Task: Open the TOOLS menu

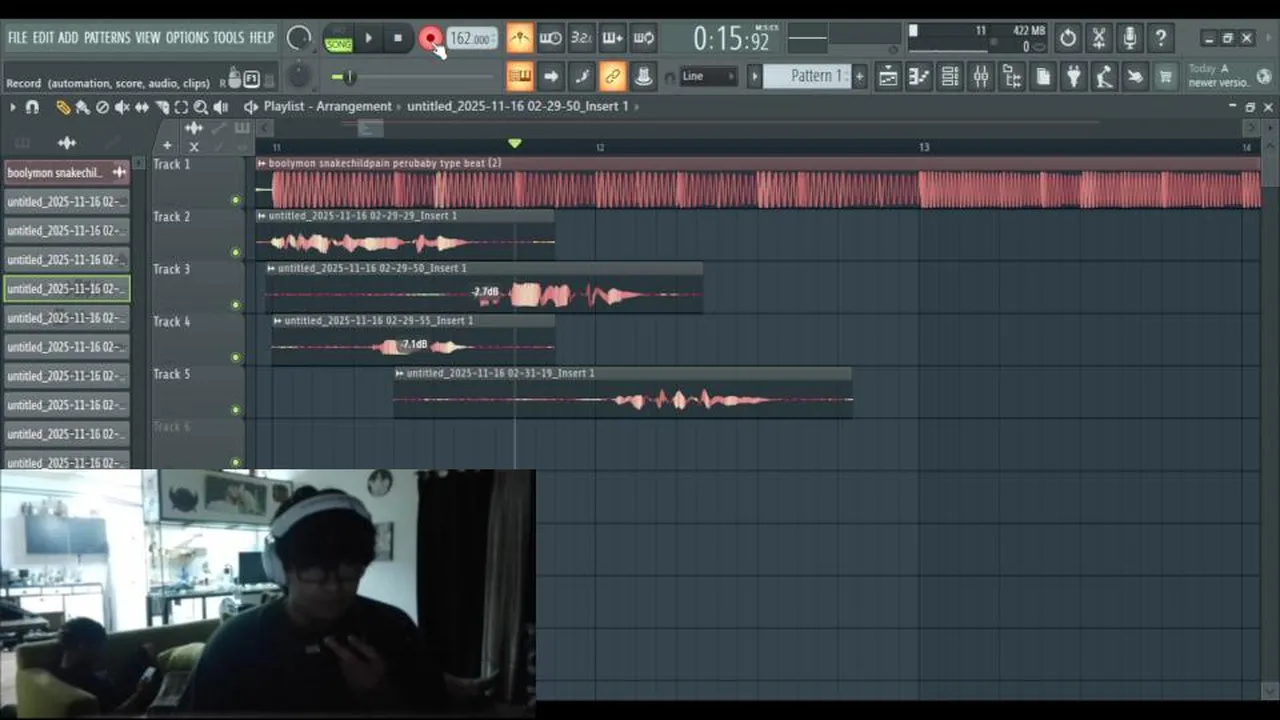Action: 228,38
